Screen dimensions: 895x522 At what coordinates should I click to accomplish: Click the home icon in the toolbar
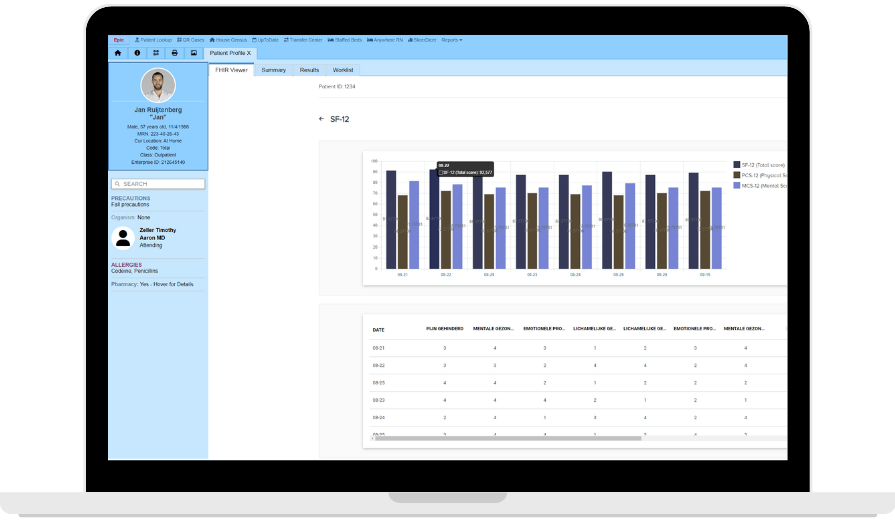[118, 52]
